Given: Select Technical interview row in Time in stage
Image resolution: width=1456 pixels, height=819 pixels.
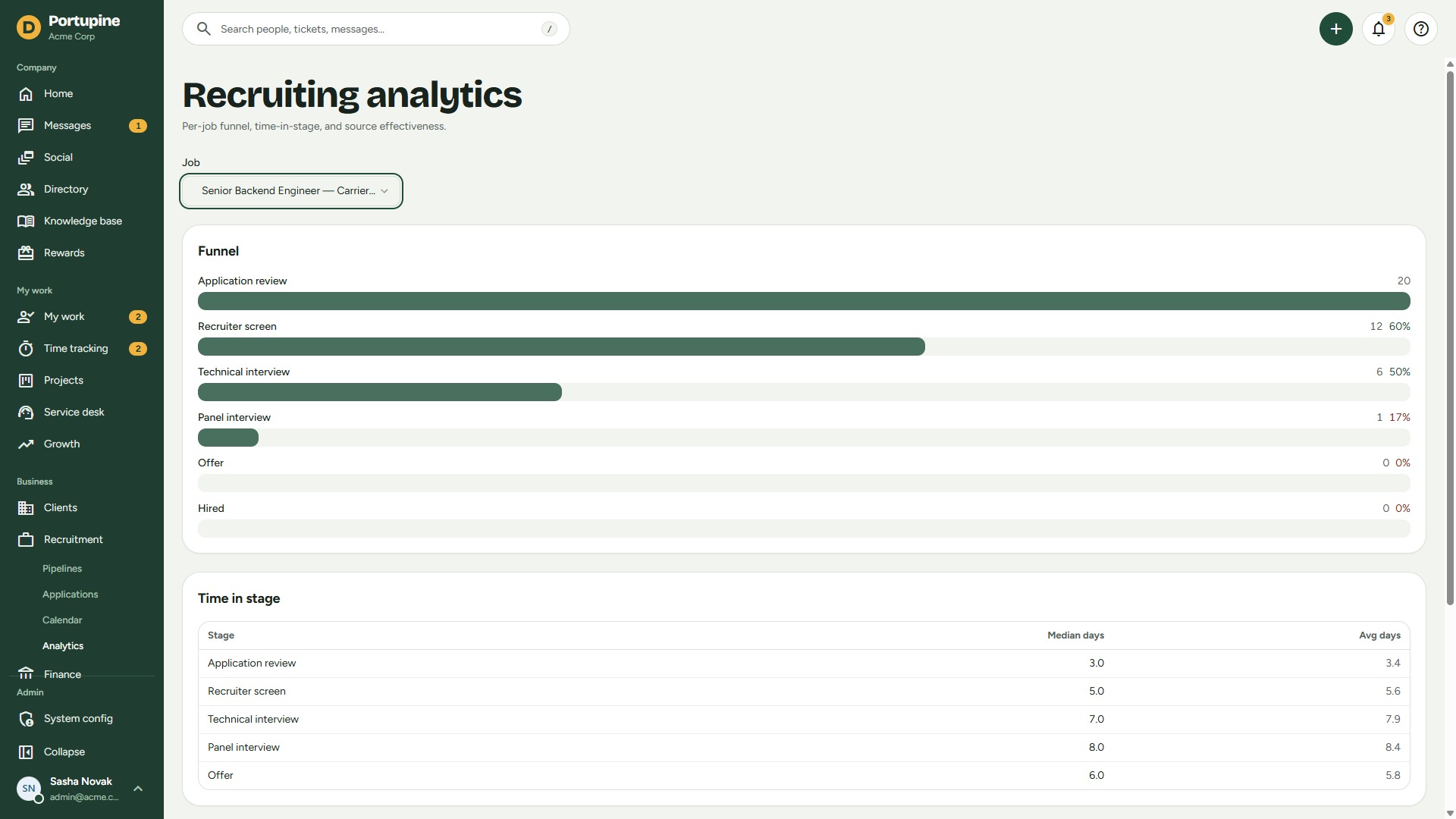Looking at the screenshot, I should (x=804, y=720).
